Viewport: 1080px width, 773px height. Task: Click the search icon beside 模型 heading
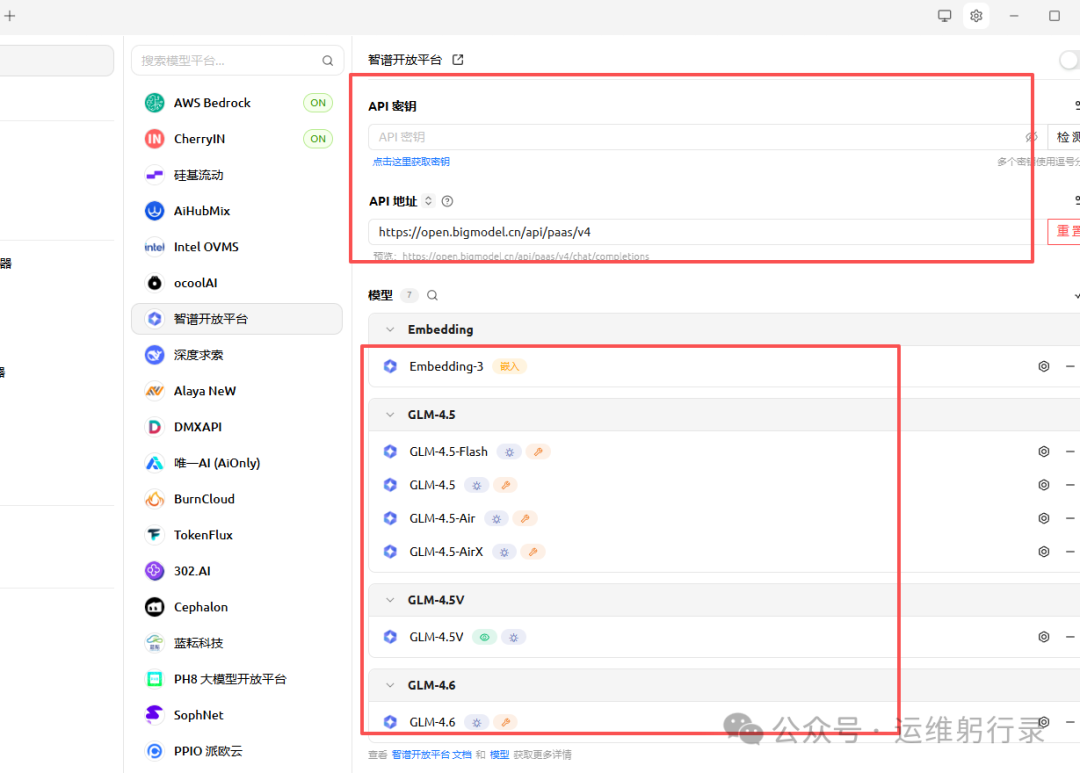[433, 296]
